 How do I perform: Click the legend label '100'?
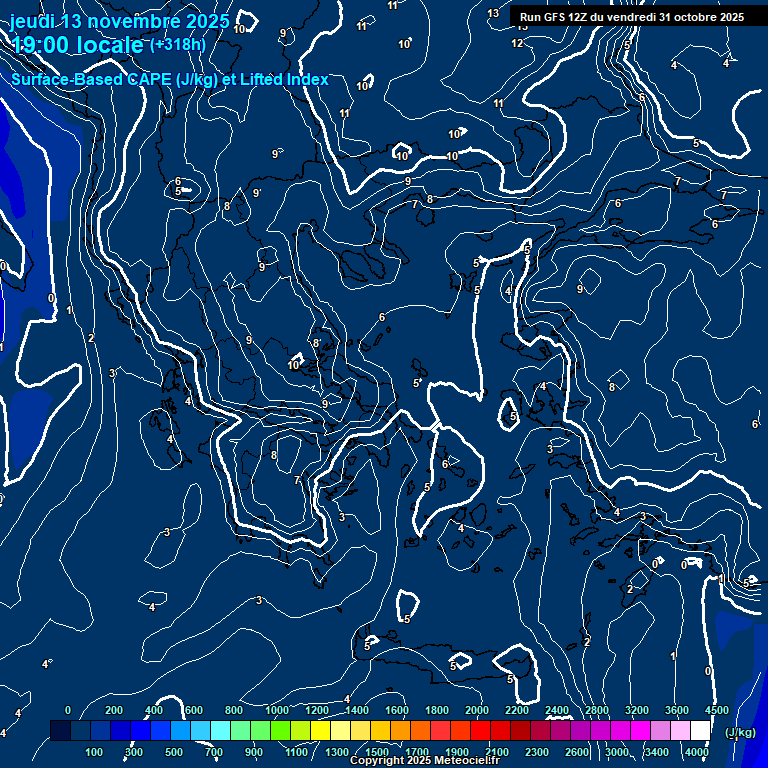tap(94, 752)
